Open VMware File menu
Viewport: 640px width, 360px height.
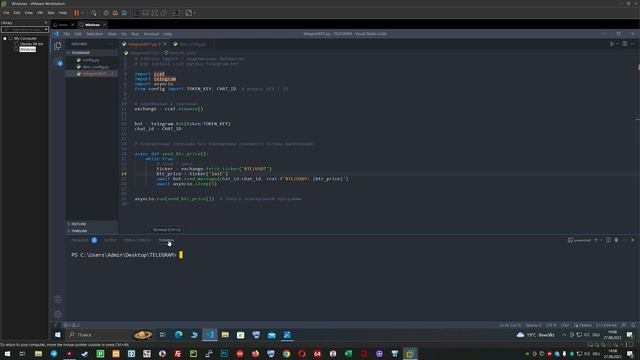(x=6, y=13)
